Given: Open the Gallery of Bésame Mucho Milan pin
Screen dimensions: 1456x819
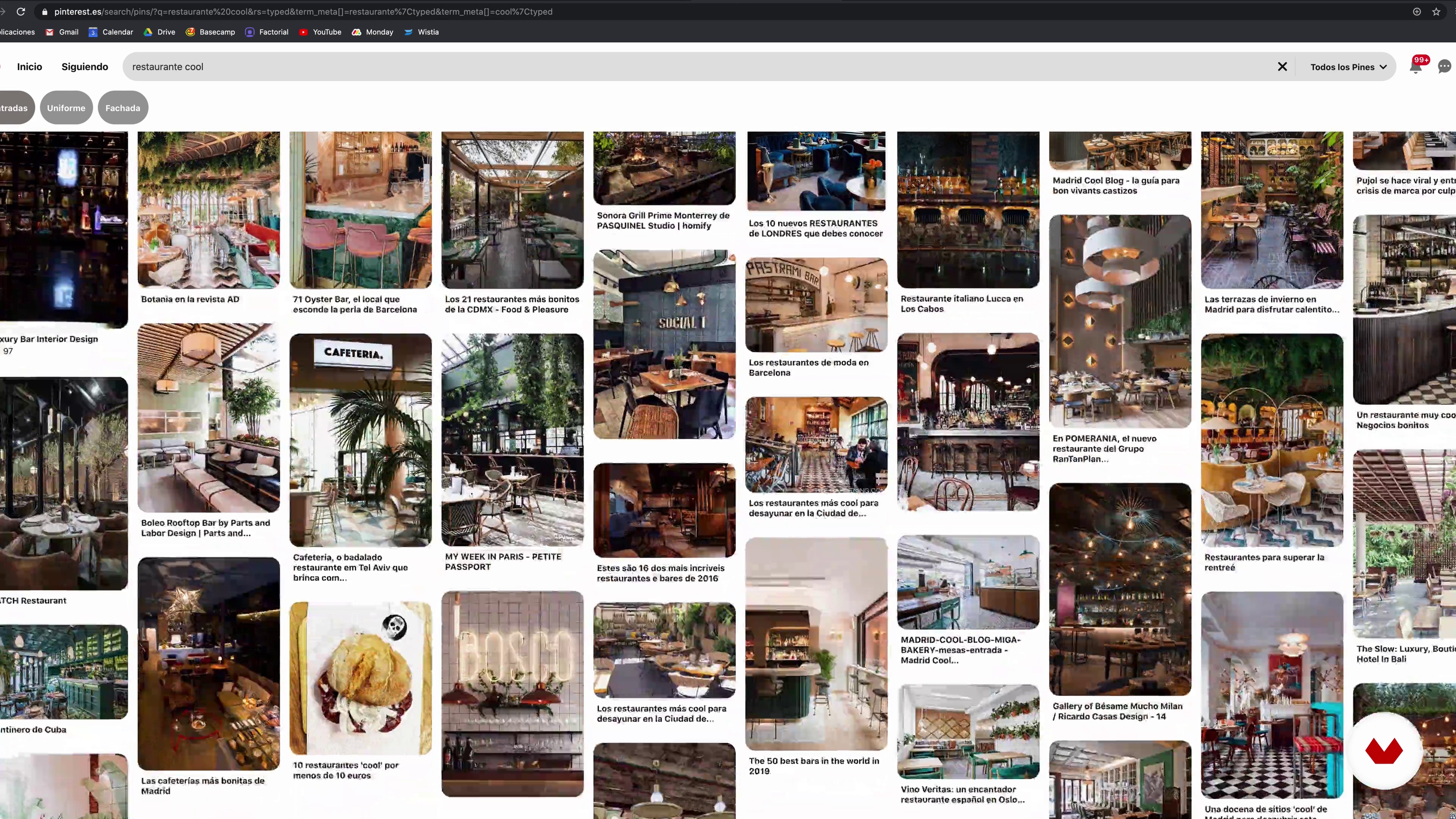Looking at the screenshot, I should pos(1120,590).
